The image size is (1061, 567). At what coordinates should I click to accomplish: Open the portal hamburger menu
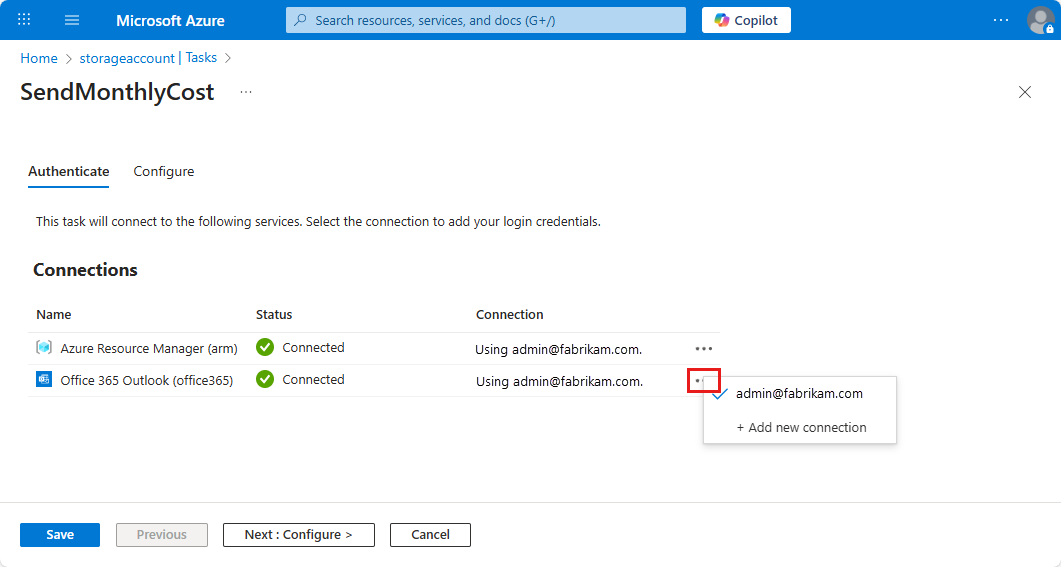coord(72,20)
